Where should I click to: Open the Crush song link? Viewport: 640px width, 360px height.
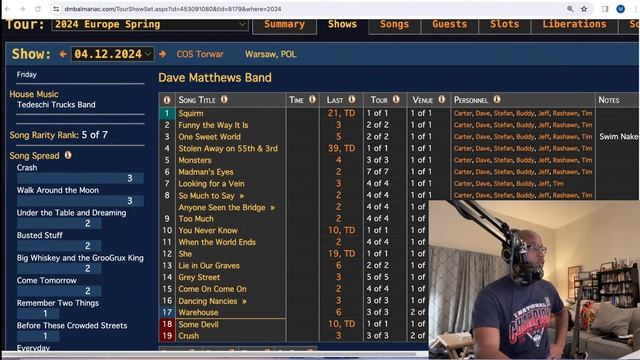(x=189, y=336)
